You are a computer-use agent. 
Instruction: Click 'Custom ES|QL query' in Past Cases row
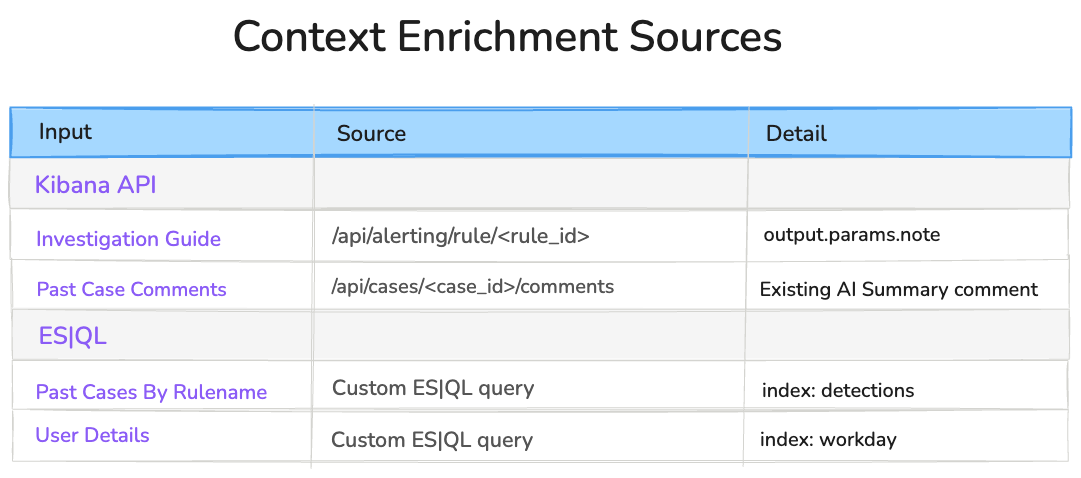coord(433,388)
